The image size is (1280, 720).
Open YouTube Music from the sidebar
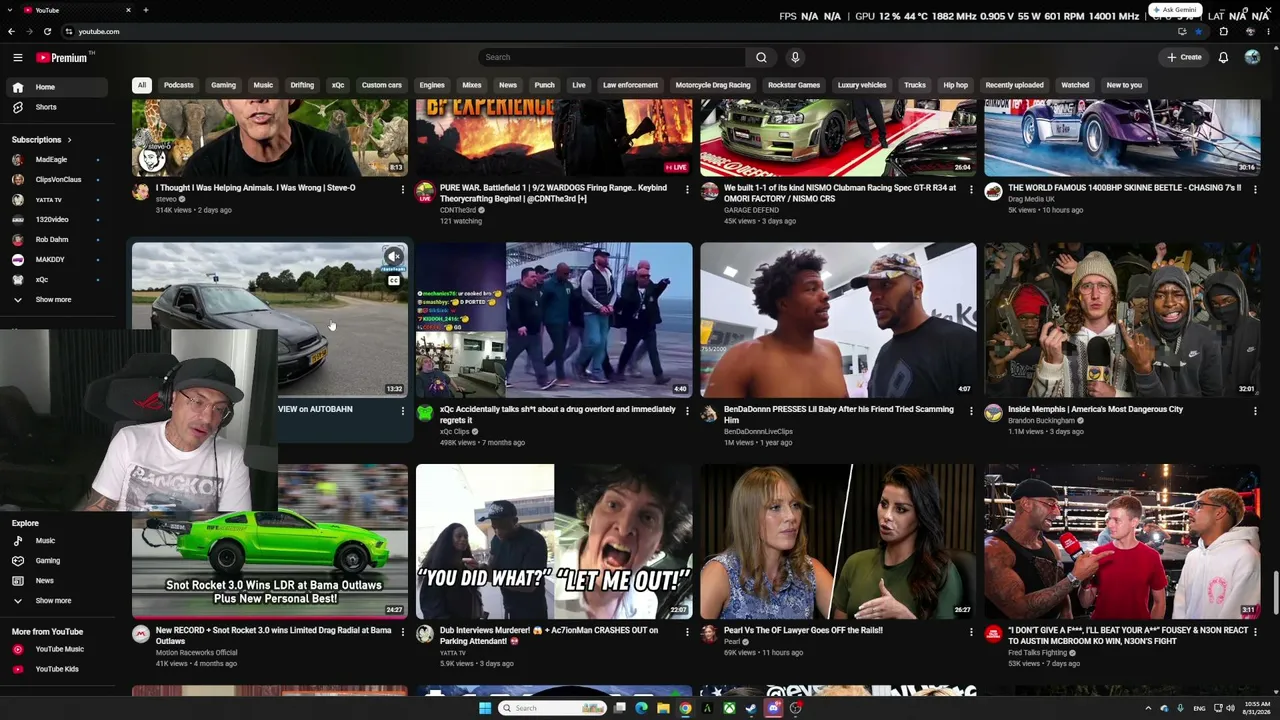[x=56, y=649]
